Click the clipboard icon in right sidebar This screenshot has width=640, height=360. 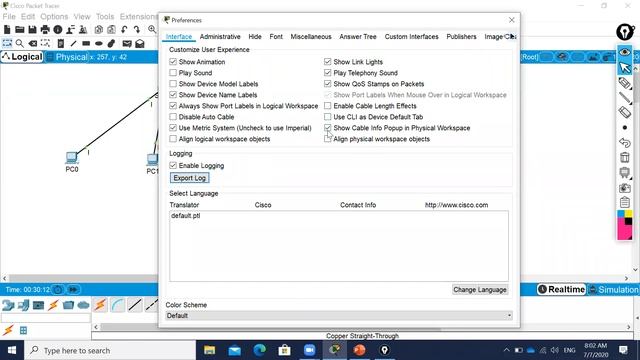(624, 202)
